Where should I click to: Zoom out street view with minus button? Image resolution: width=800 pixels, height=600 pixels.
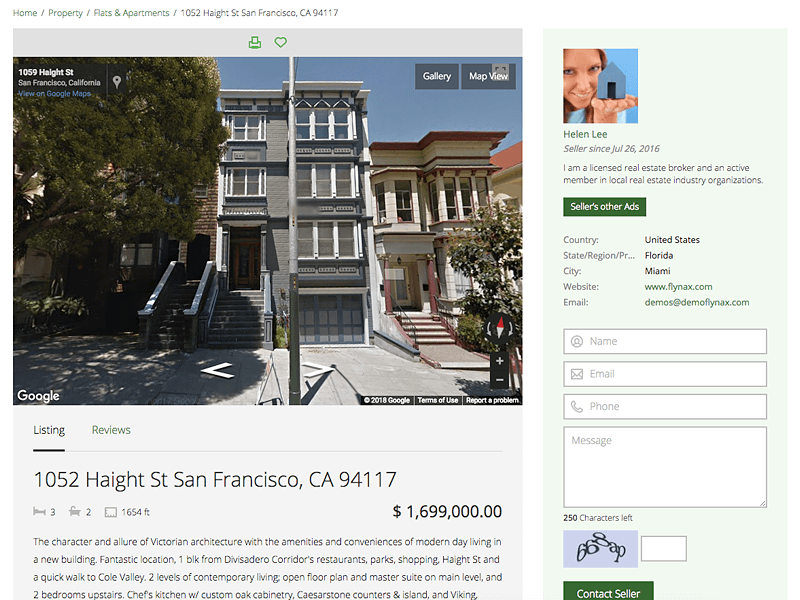[x=499, y=380]
